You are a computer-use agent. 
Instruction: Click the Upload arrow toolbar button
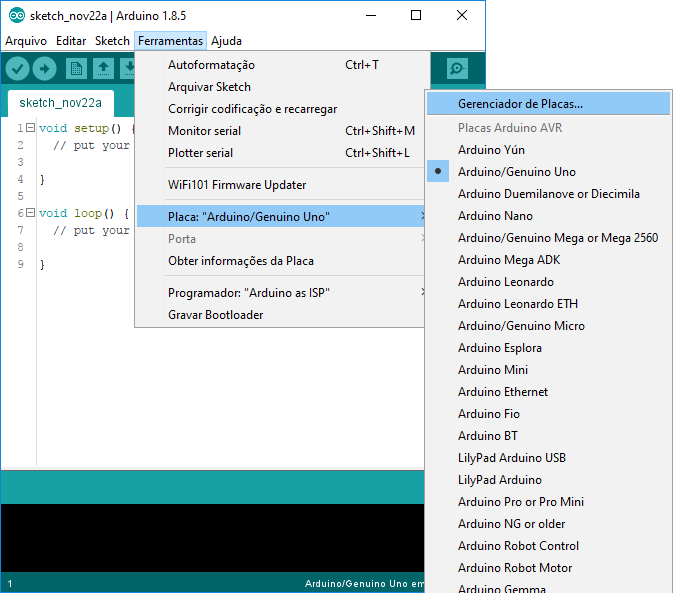coord(45,69)
